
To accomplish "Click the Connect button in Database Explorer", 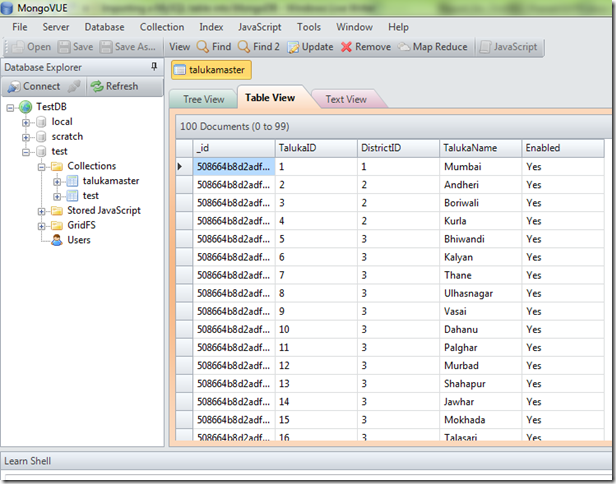I will pyautogui.click(x=34, y=86).
